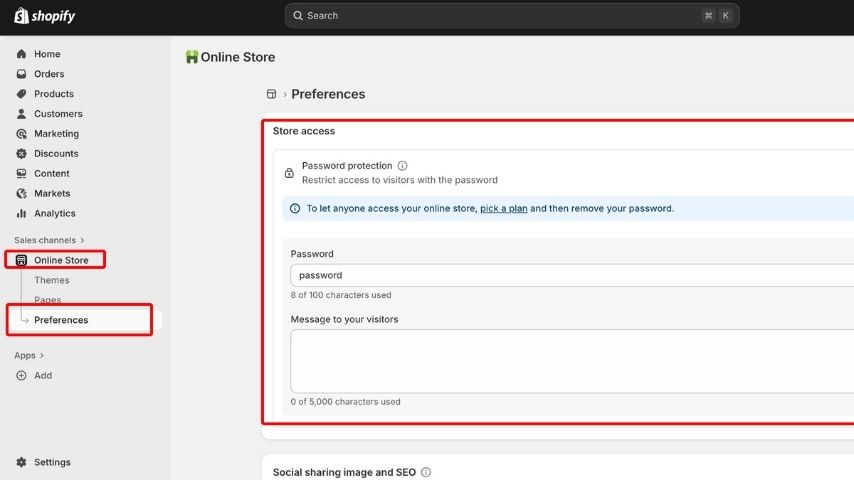The height and width of the screenshot is (480, 854).
Task: Click the info icon in blue banner
Action: tap(295, 209)
